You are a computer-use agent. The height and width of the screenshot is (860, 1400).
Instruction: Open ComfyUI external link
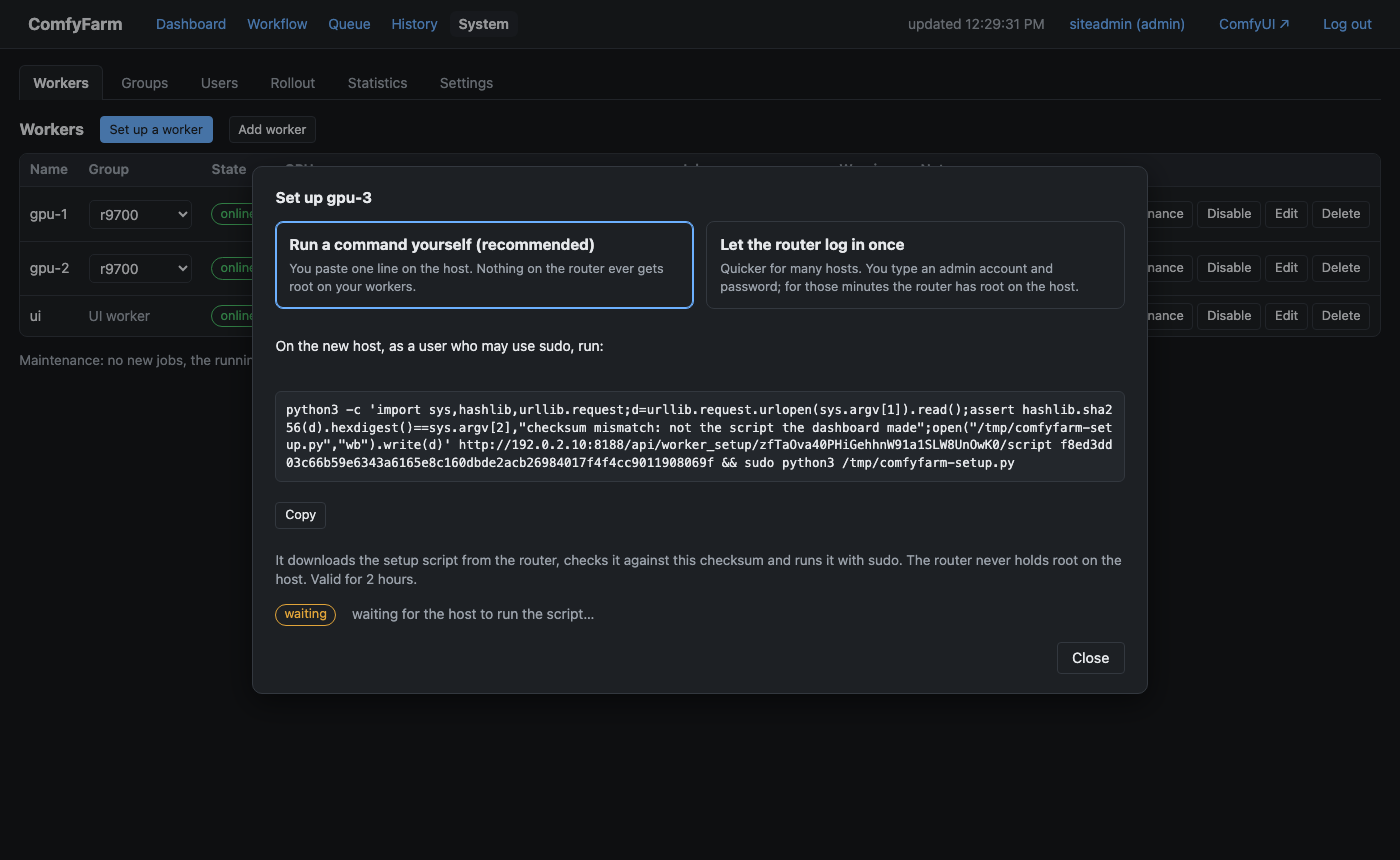[x=1254, y=24]
